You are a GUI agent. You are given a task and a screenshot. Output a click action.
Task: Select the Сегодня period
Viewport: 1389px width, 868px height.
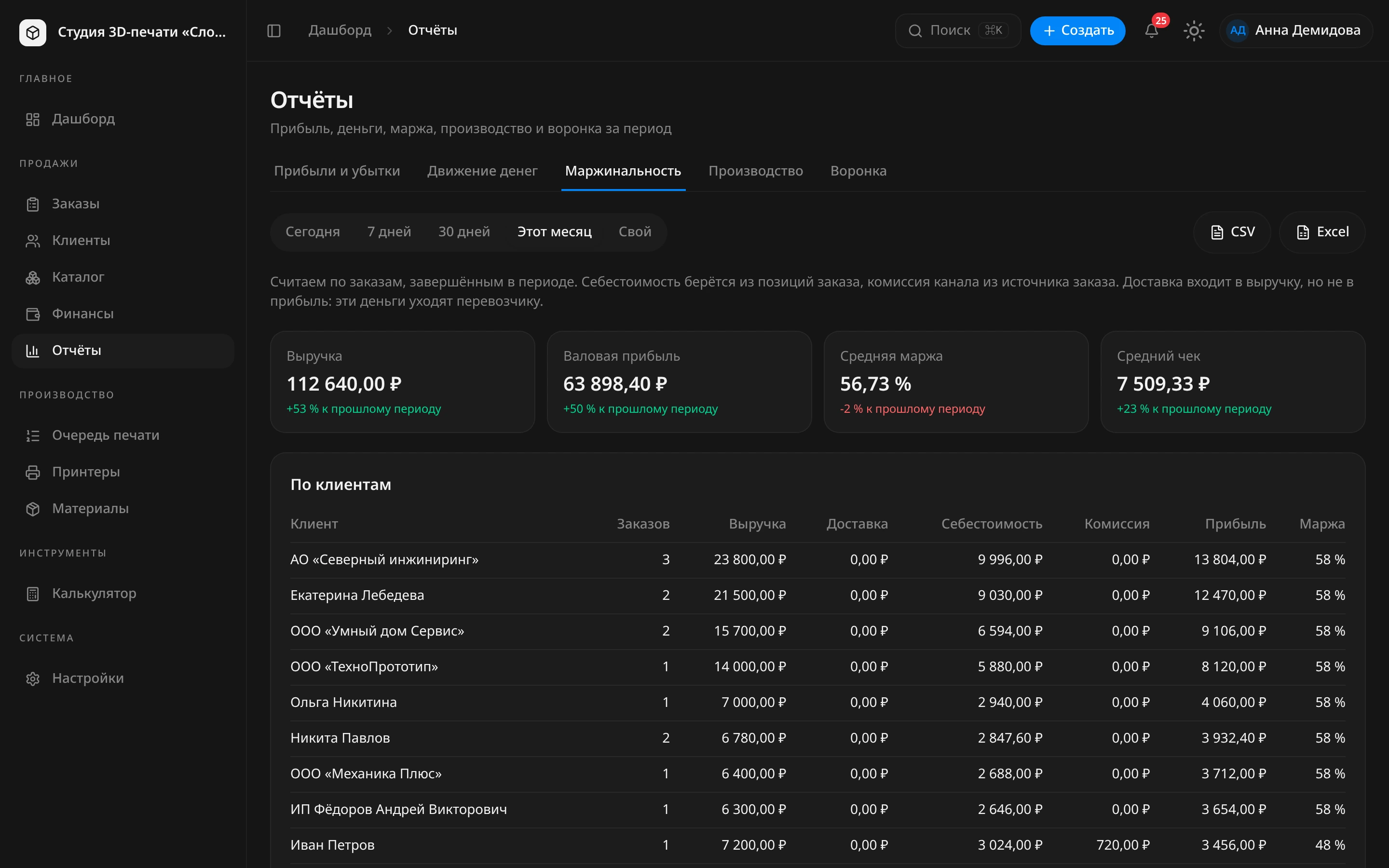pyautogui.click(x=313, y=232)
